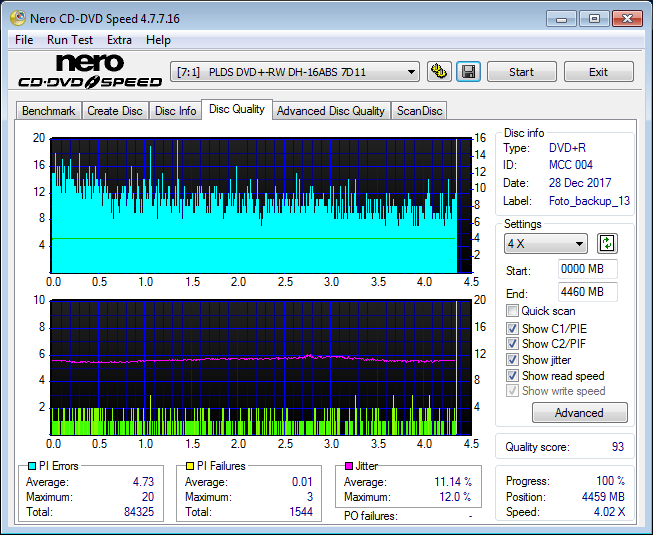Click the progress value 100 %
Screen dimensions: 653x535
611,481
